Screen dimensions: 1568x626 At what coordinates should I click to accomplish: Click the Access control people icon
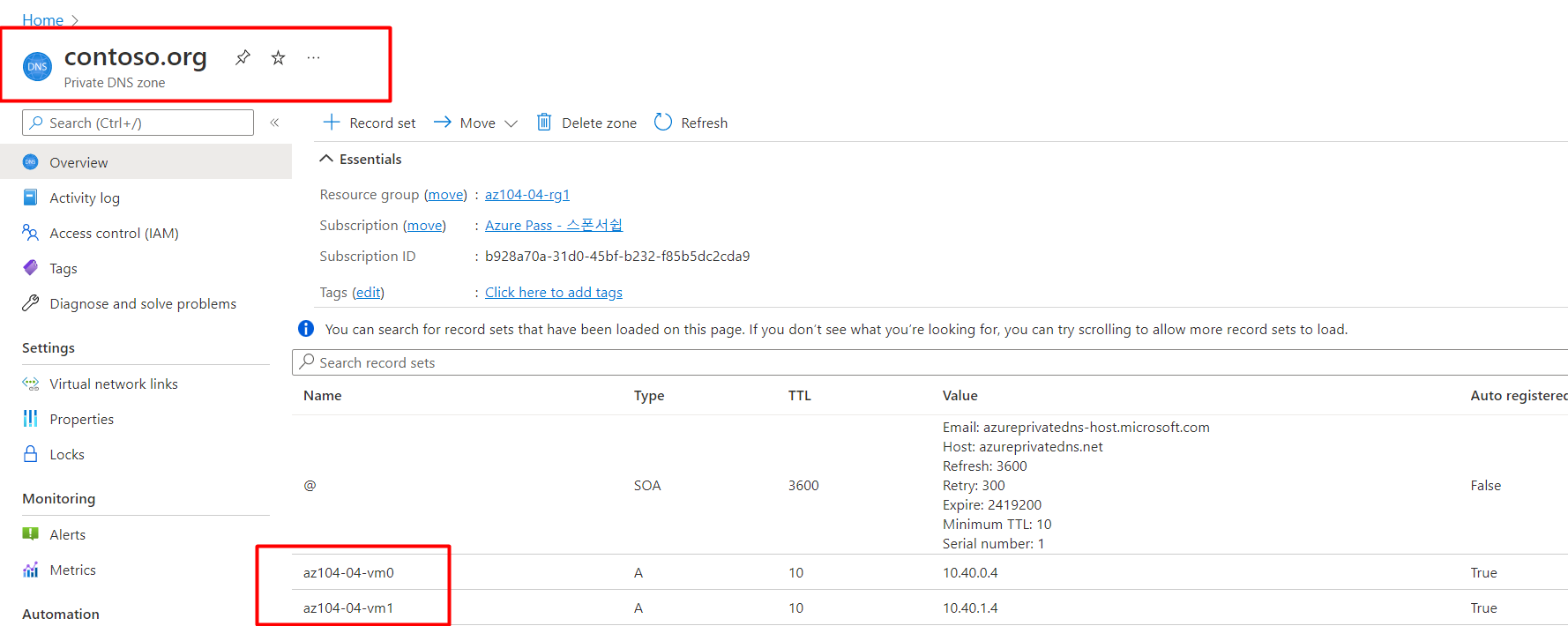pyautogui.click(x=31, y=233)
